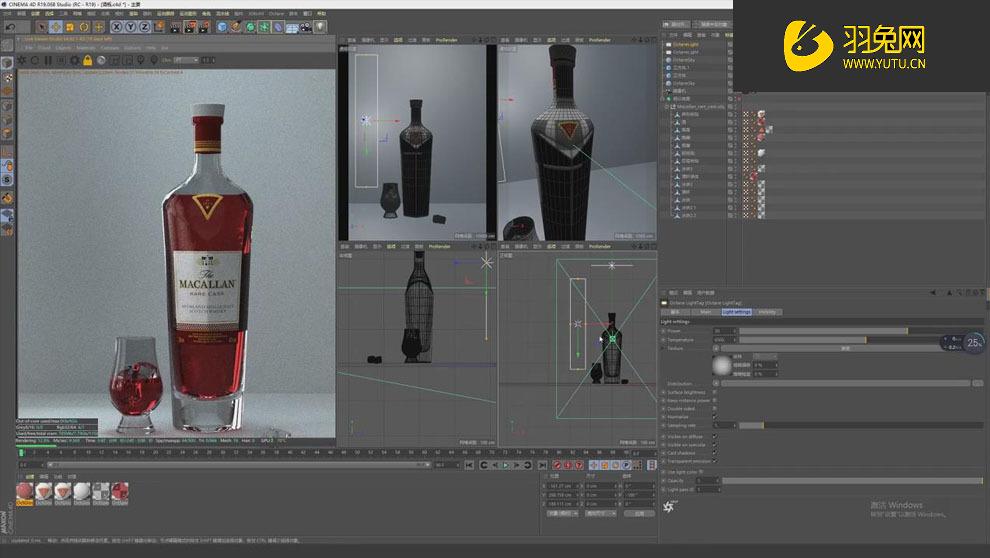
Task: Toggle the Y axis lock
Action: point(130,27)
